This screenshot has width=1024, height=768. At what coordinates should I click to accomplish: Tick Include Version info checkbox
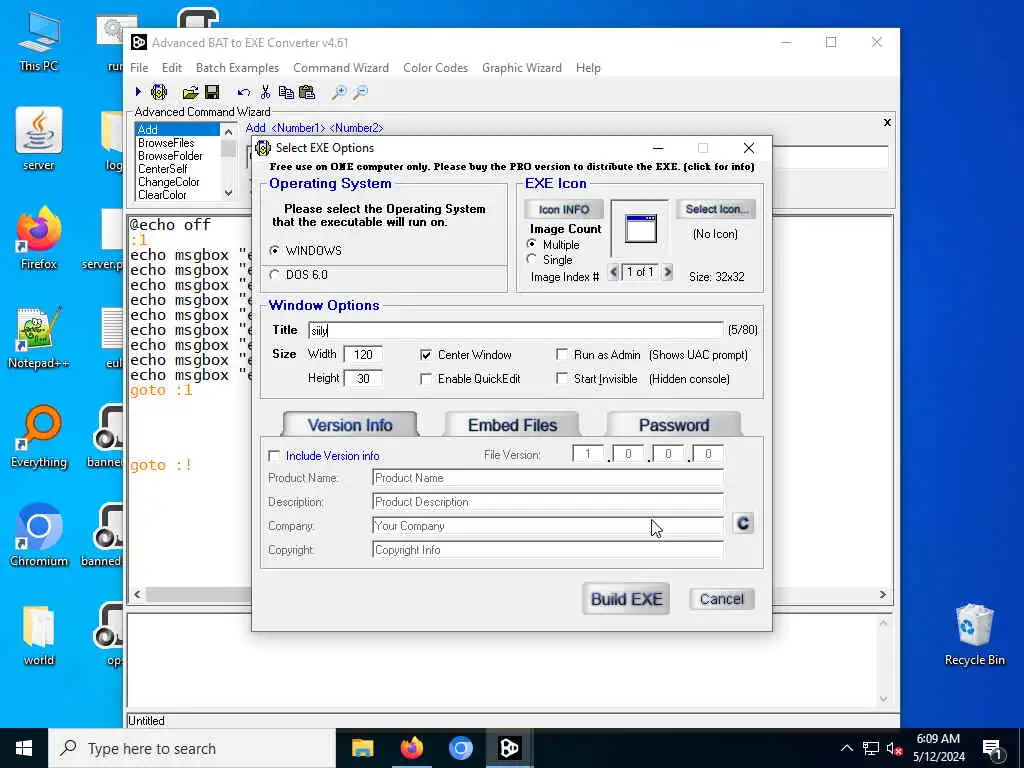click(274, 456)
